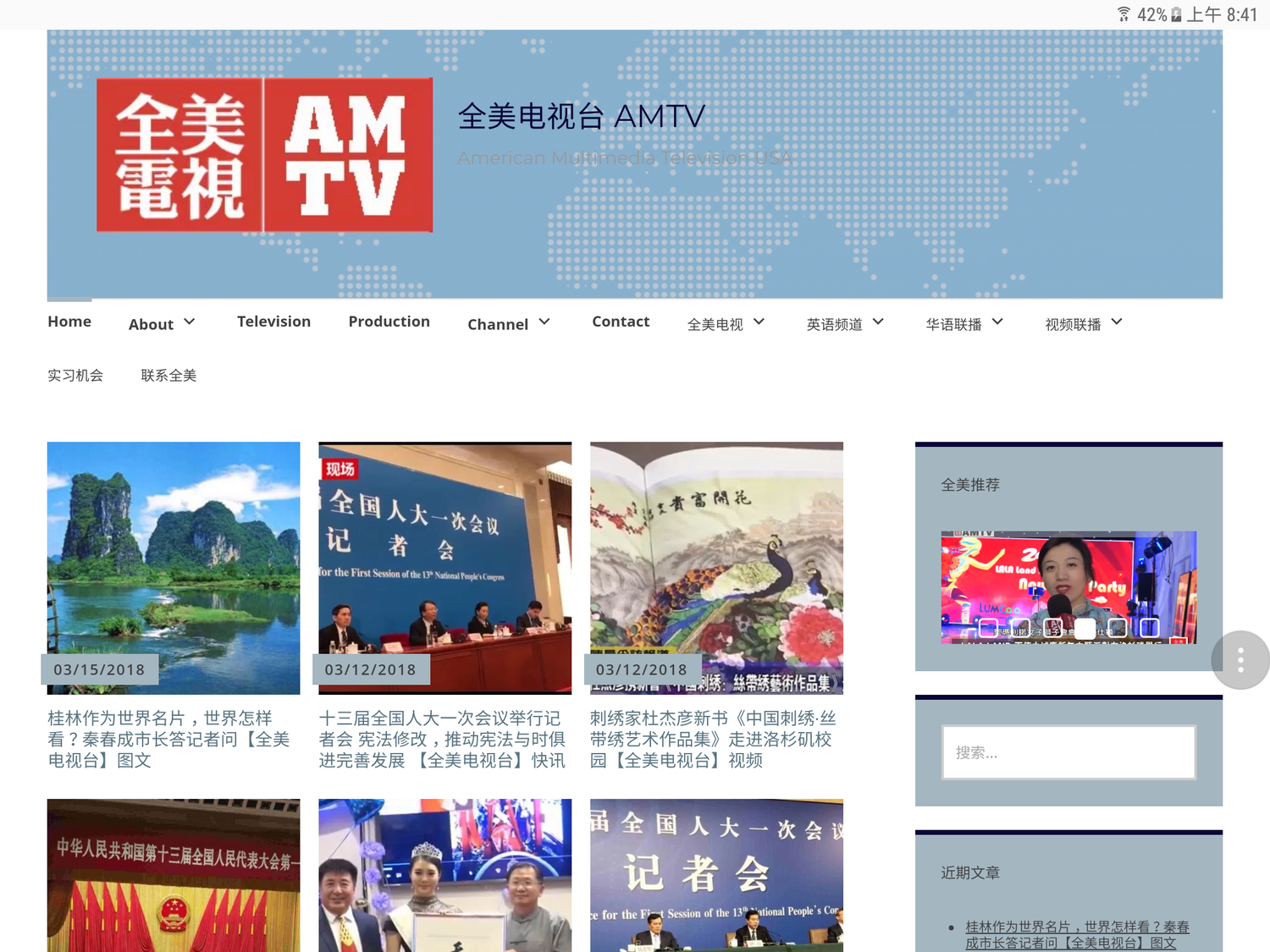
Task: Tap the 上午 8:41 clock in status bar
Action: (1222, 14)
